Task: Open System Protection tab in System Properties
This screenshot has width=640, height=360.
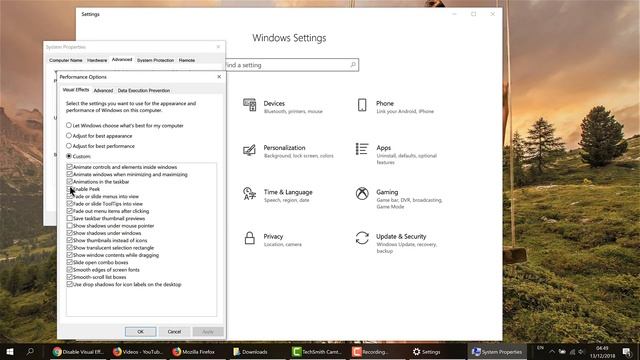Action: 156,60
